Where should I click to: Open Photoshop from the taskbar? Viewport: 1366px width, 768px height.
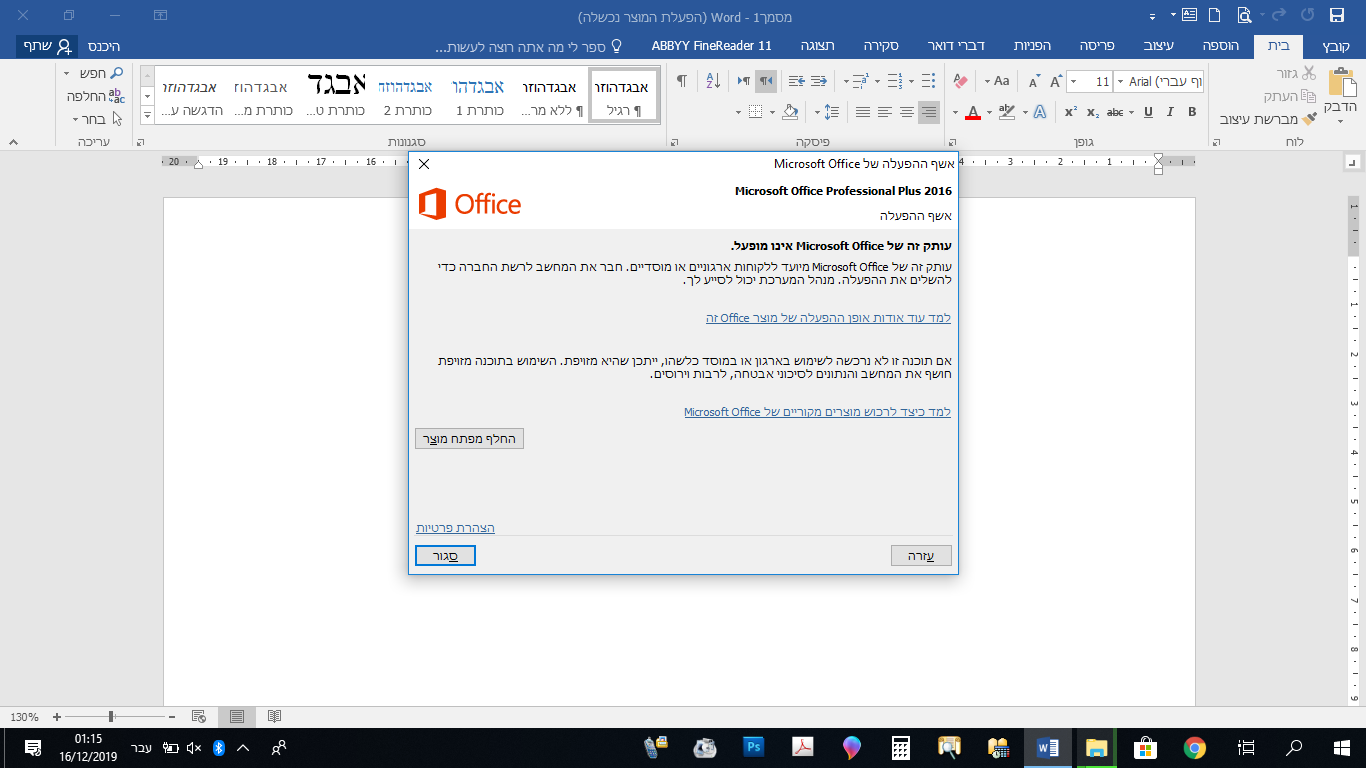coord(754,747)
